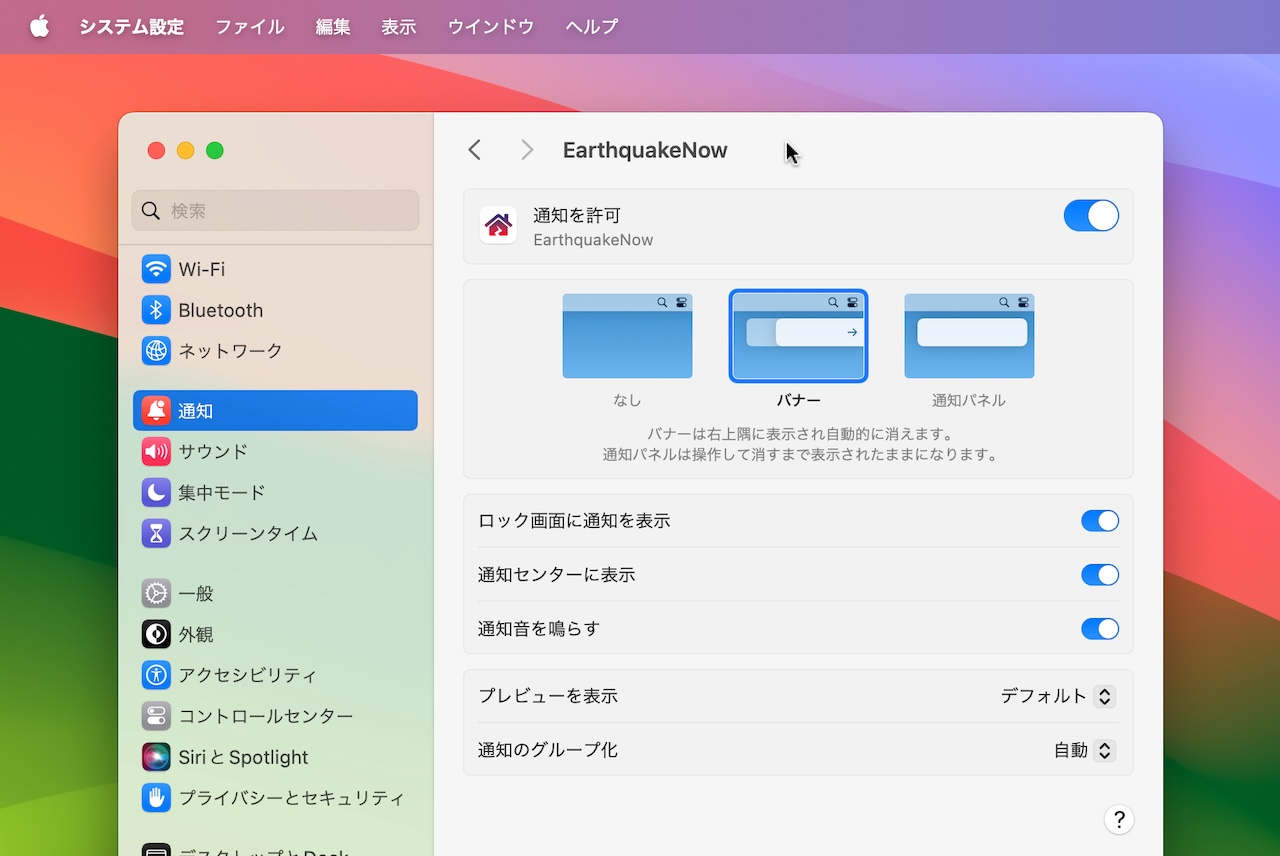
Task: Click the 通知 bell icon in sidebar
Action: click(x=156, y=411)
